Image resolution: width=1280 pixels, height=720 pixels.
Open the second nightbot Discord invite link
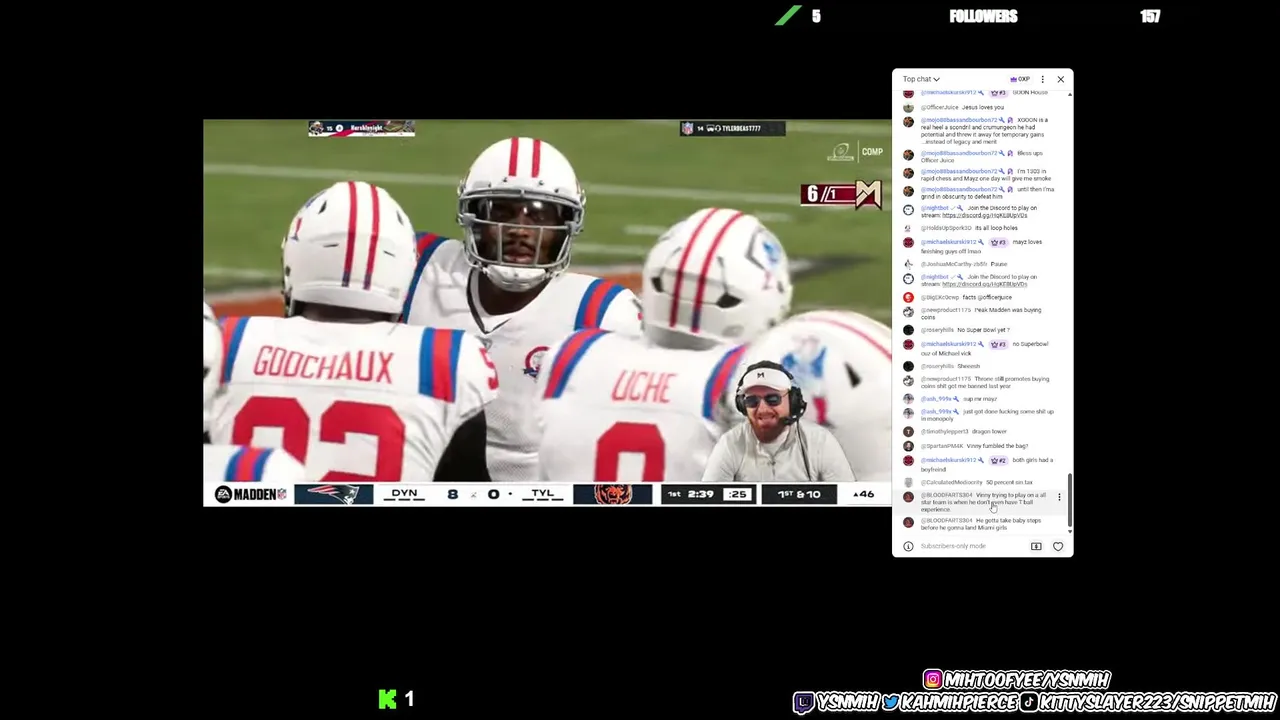click(984, 284)
